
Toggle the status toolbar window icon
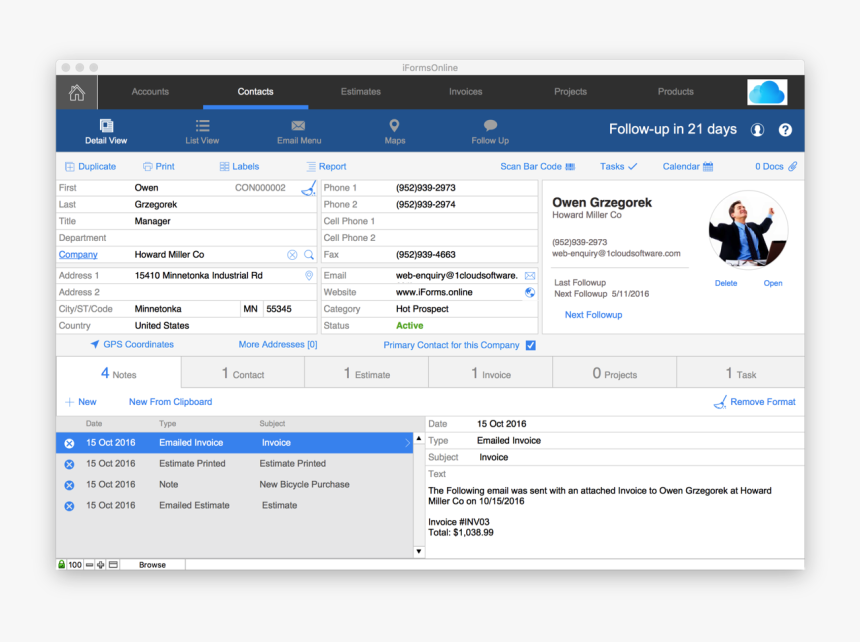click(x=113, y=565)
